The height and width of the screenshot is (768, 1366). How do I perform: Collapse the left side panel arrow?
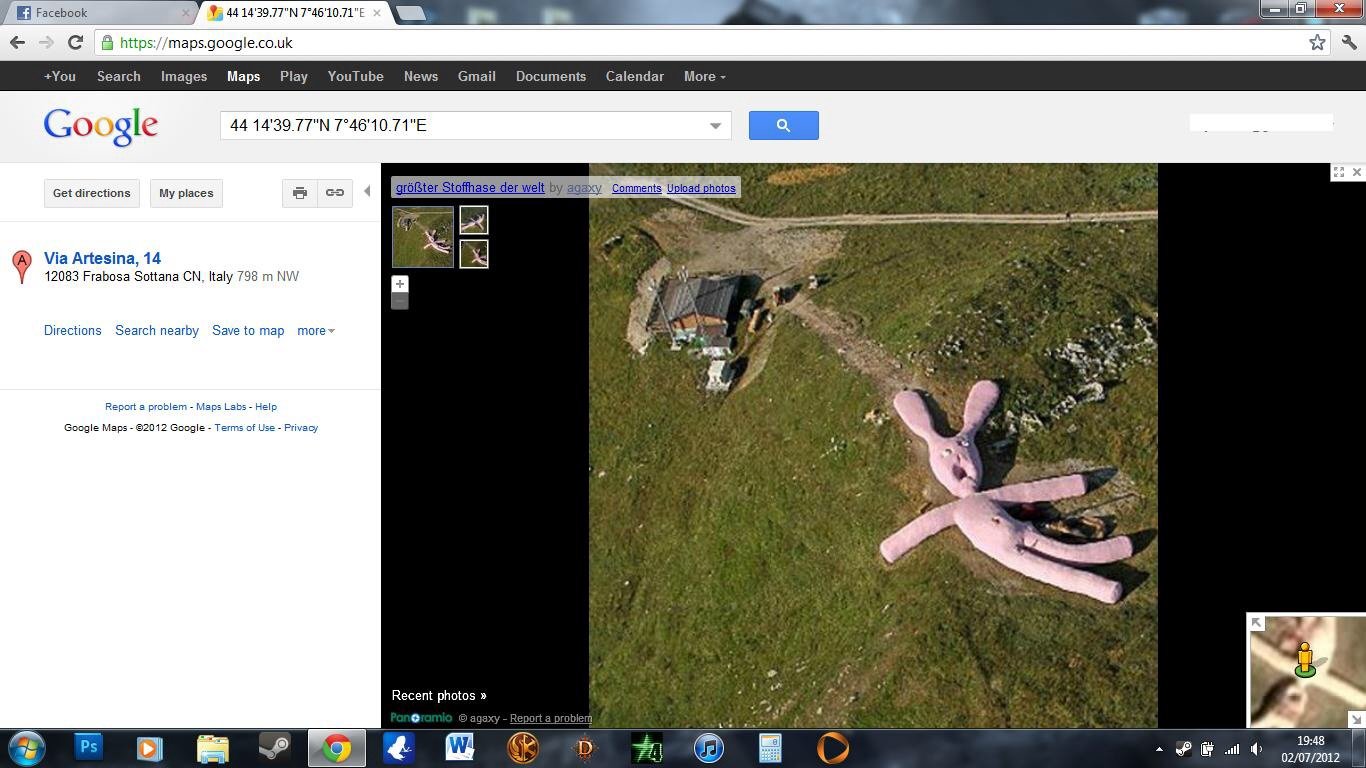[367, 191]
